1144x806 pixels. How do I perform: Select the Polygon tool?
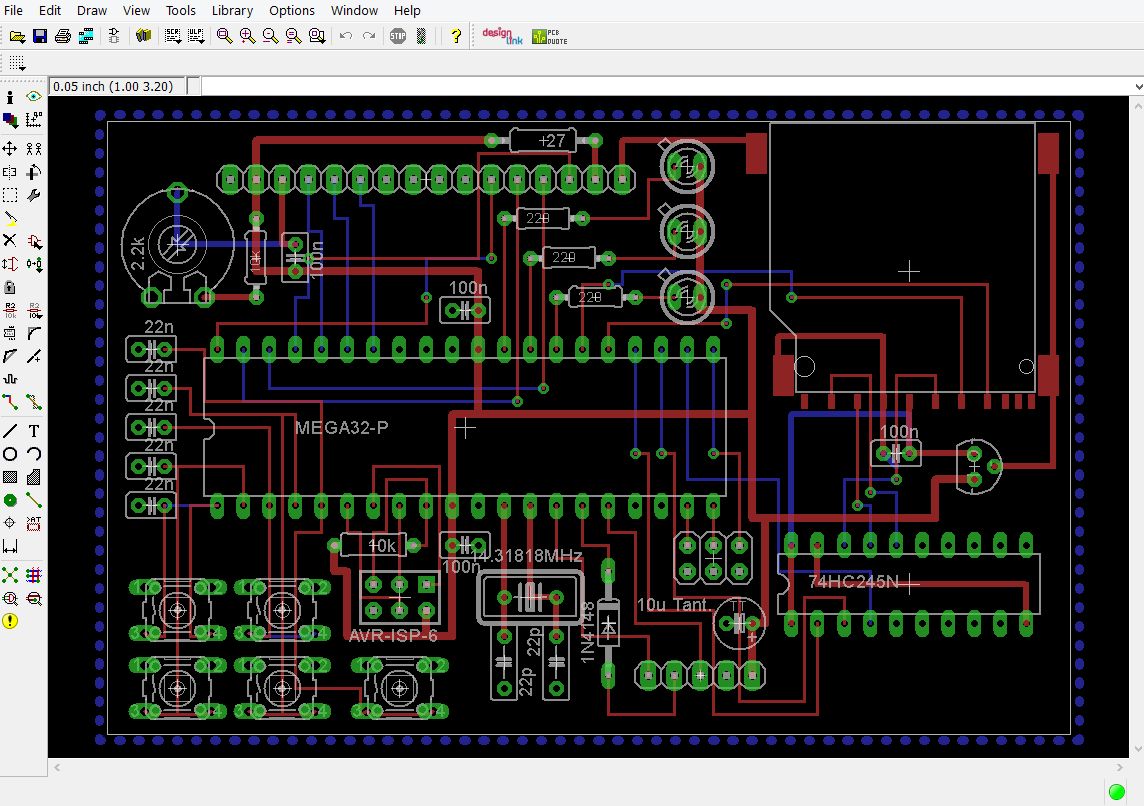pyautogui.click(x=34, y=477)
